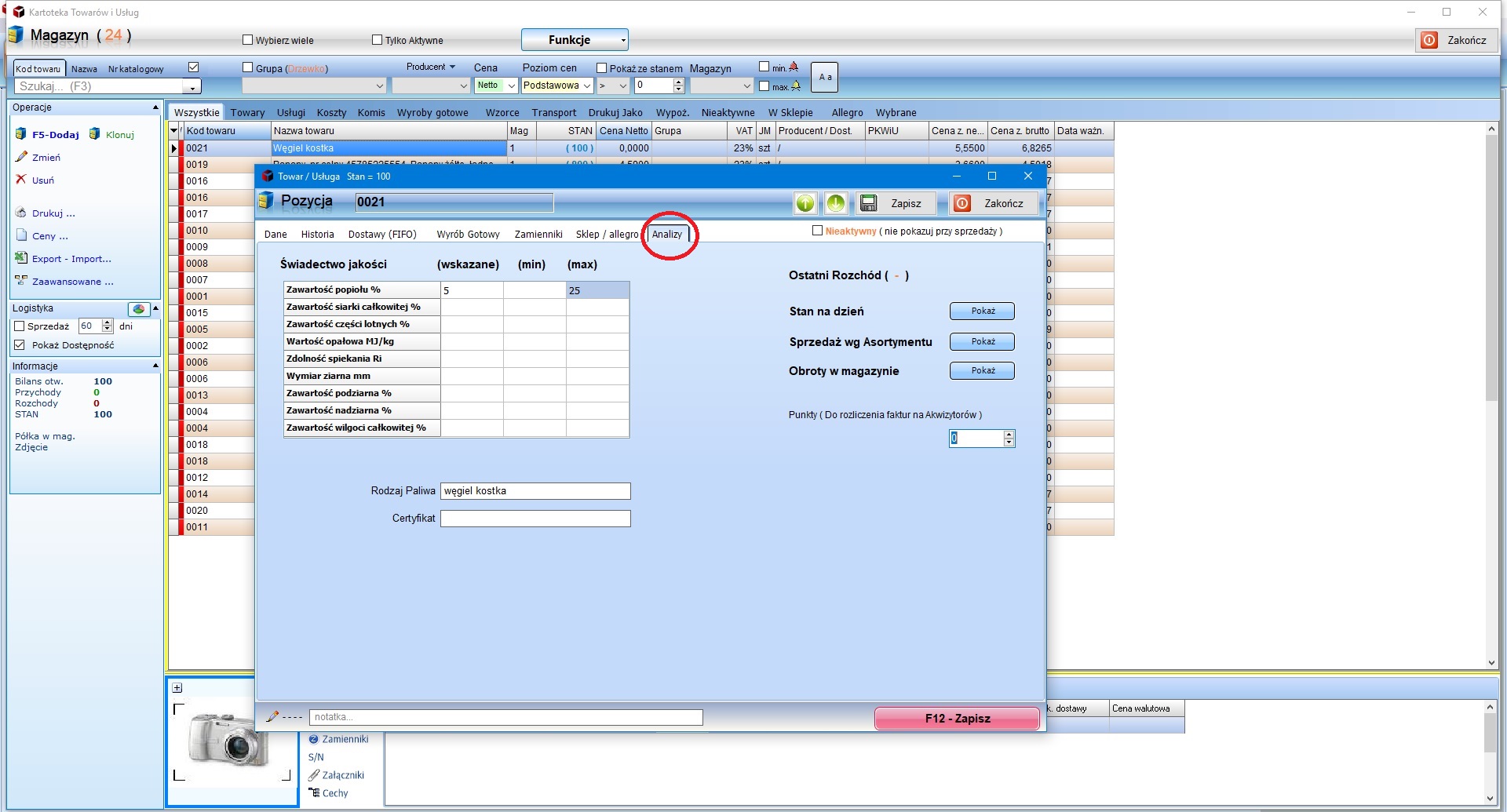Click the Klonuj icon in the Operacje panel
This screenshot has height=812, width=1507.
[x=95, y=134]
